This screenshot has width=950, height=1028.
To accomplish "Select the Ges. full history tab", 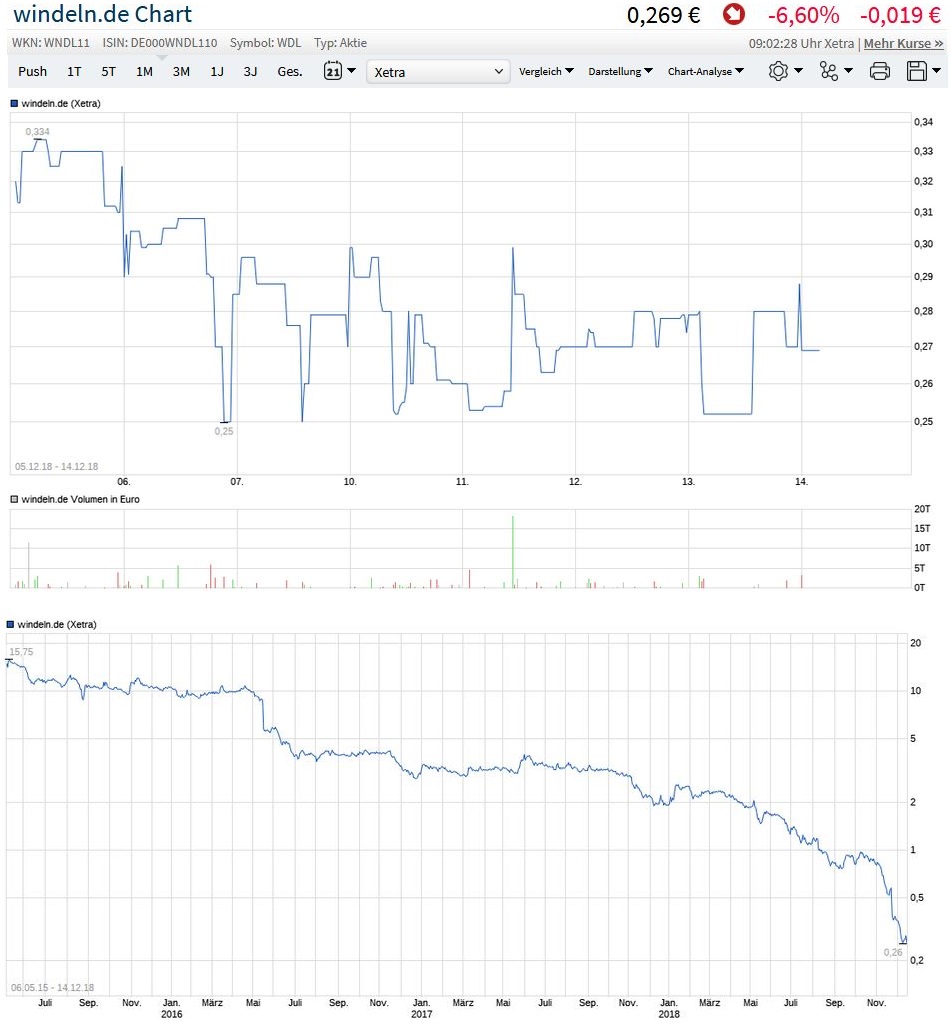I will (x=290, y=71).
